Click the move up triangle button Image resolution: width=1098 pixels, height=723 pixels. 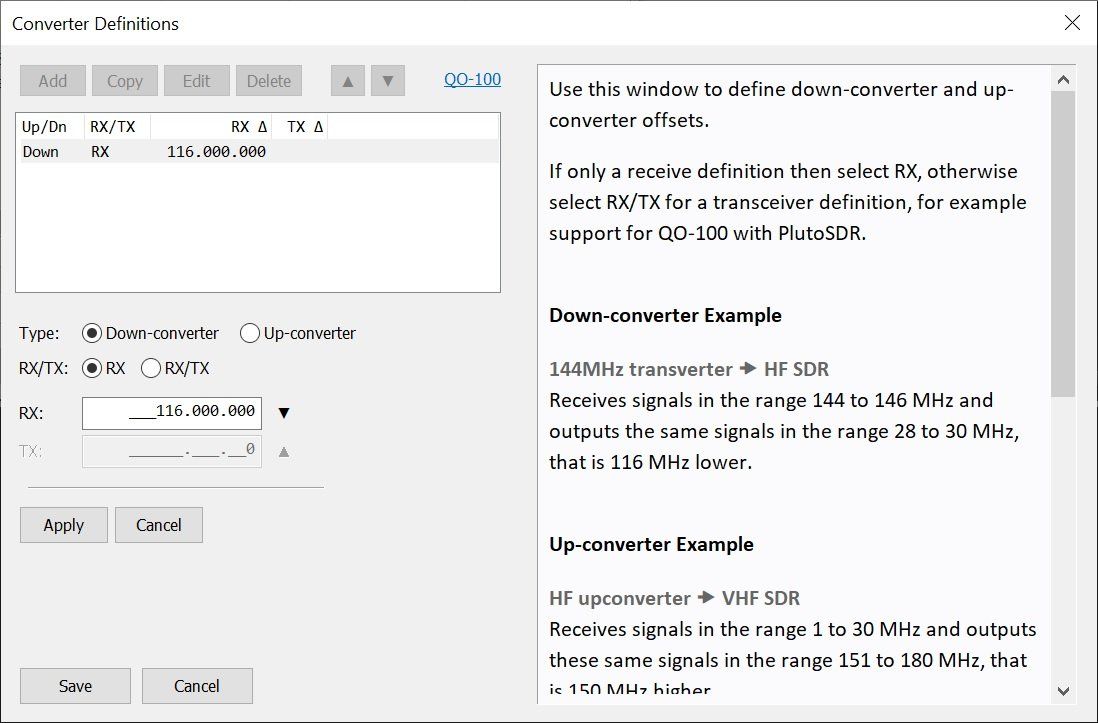[x=347, y=81]
